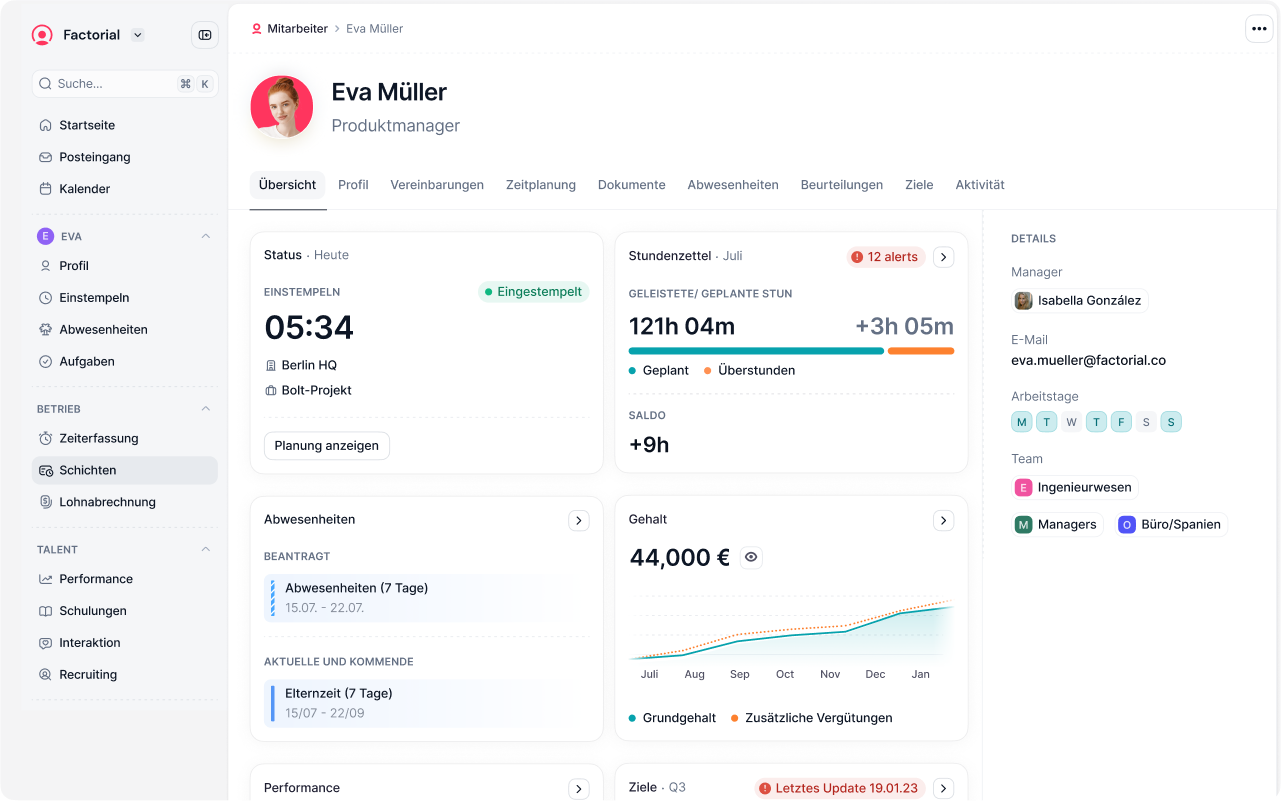The width and height of the screenshot is (1281, 801).
Task: Open Recruiting via its sidebar icon
Action: pos(45,675)
